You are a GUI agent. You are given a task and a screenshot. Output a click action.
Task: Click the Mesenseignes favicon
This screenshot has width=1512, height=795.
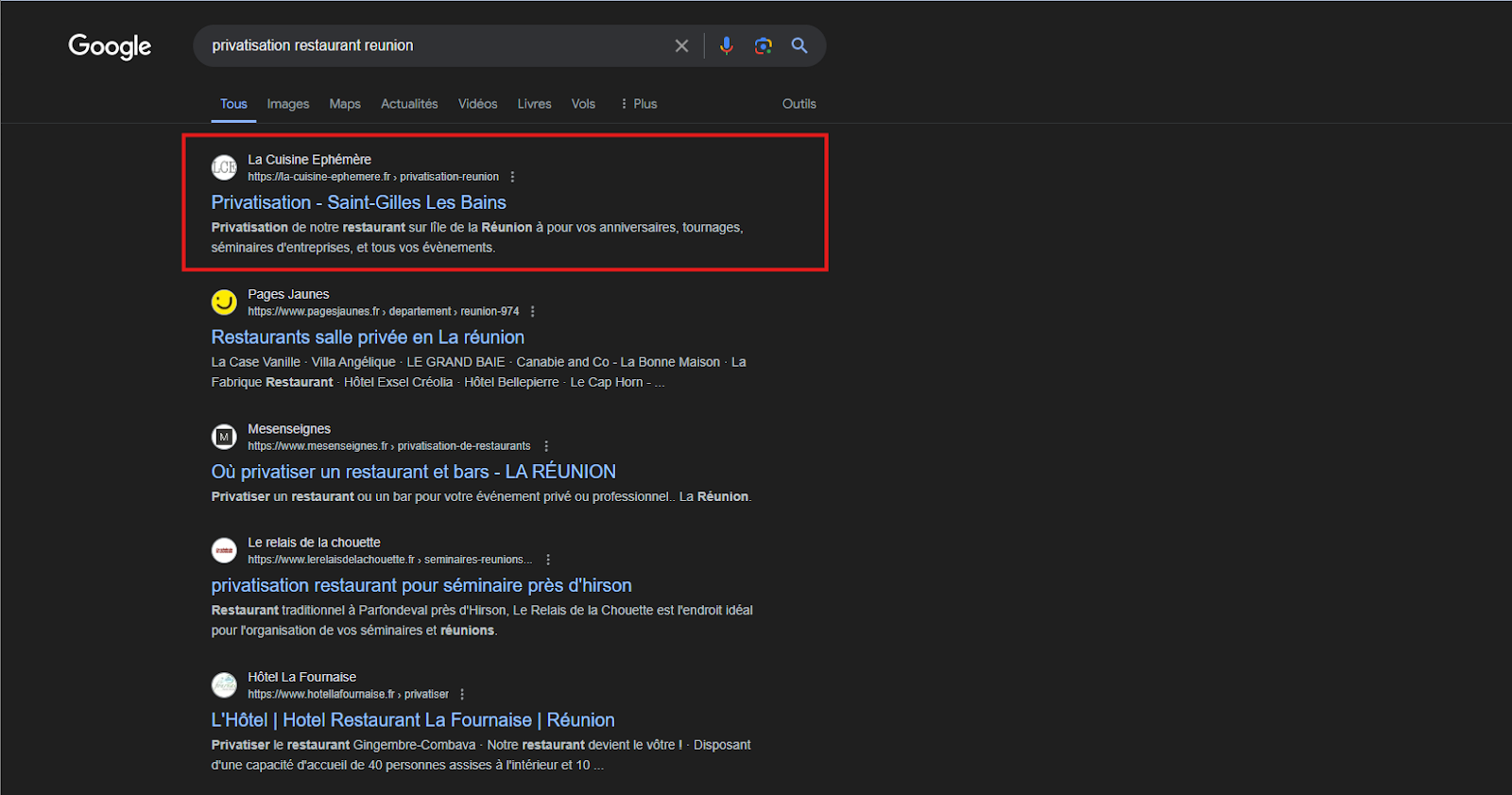point(224,437)
